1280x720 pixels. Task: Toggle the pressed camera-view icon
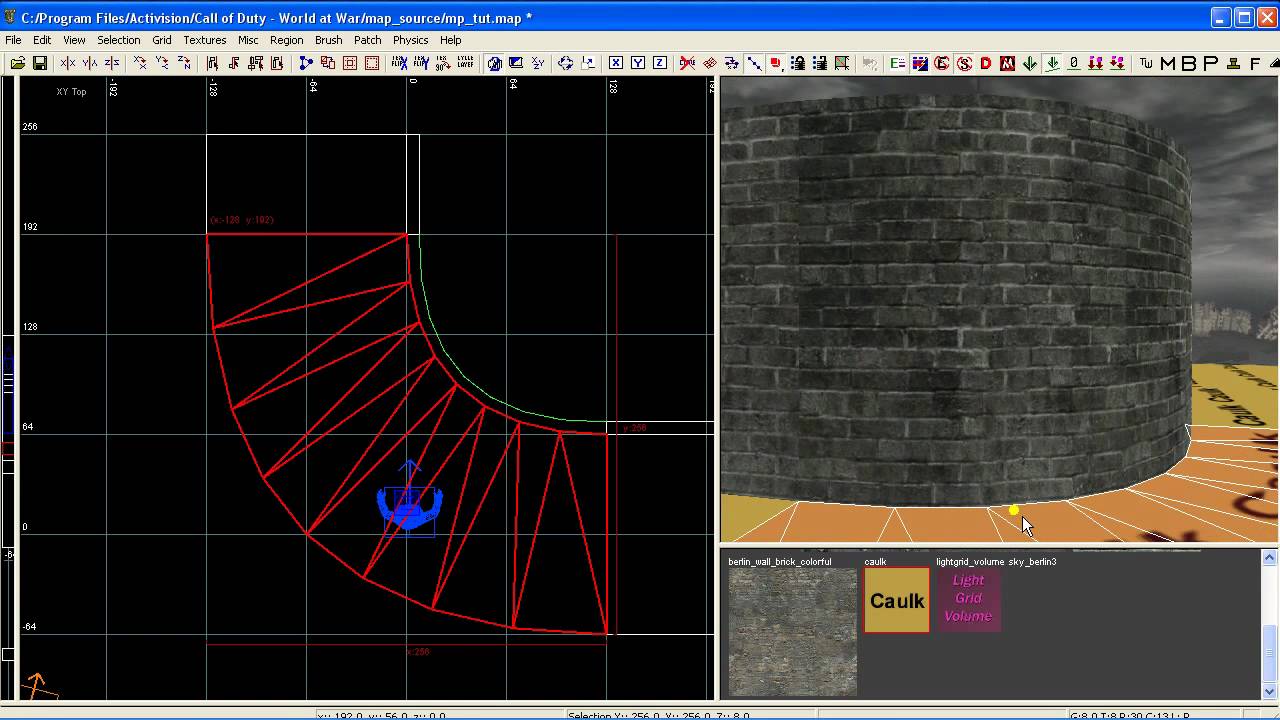pos(494,63)
